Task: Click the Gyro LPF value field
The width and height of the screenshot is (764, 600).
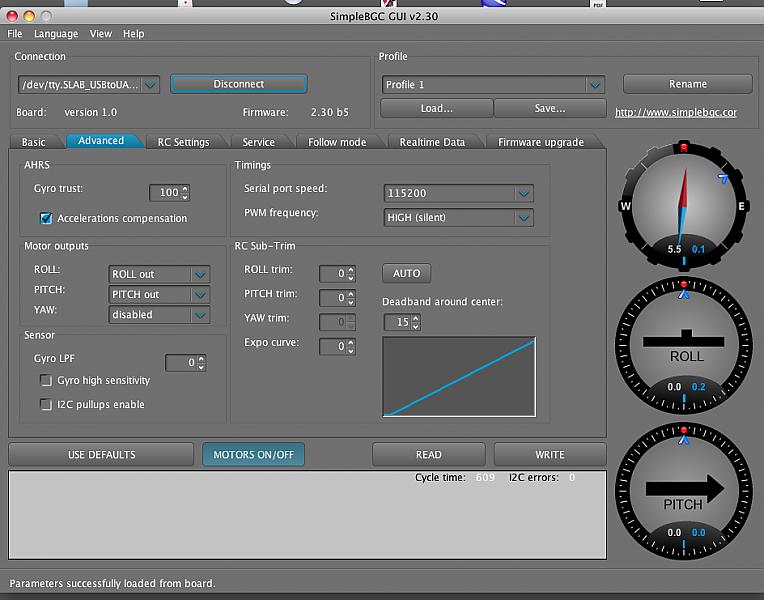Action: click(x=181, y=363)
